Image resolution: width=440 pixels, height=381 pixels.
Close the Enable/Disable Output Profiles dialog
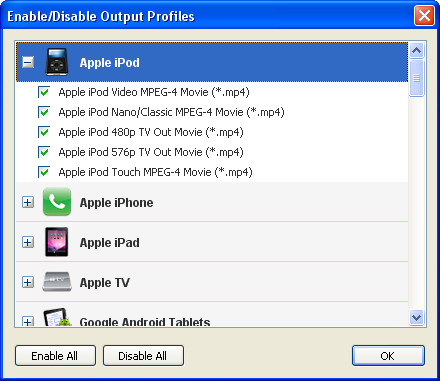click(424, 16)
